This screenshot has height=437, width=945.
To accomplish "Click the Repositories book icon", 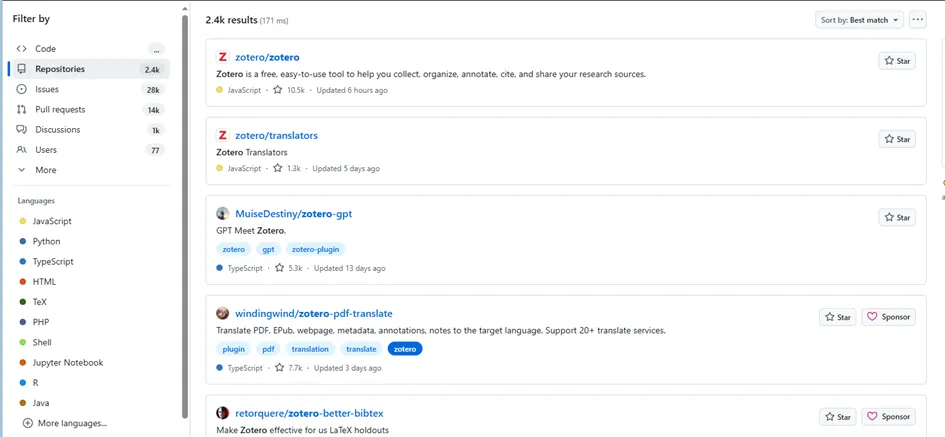I will pos(22,69).
